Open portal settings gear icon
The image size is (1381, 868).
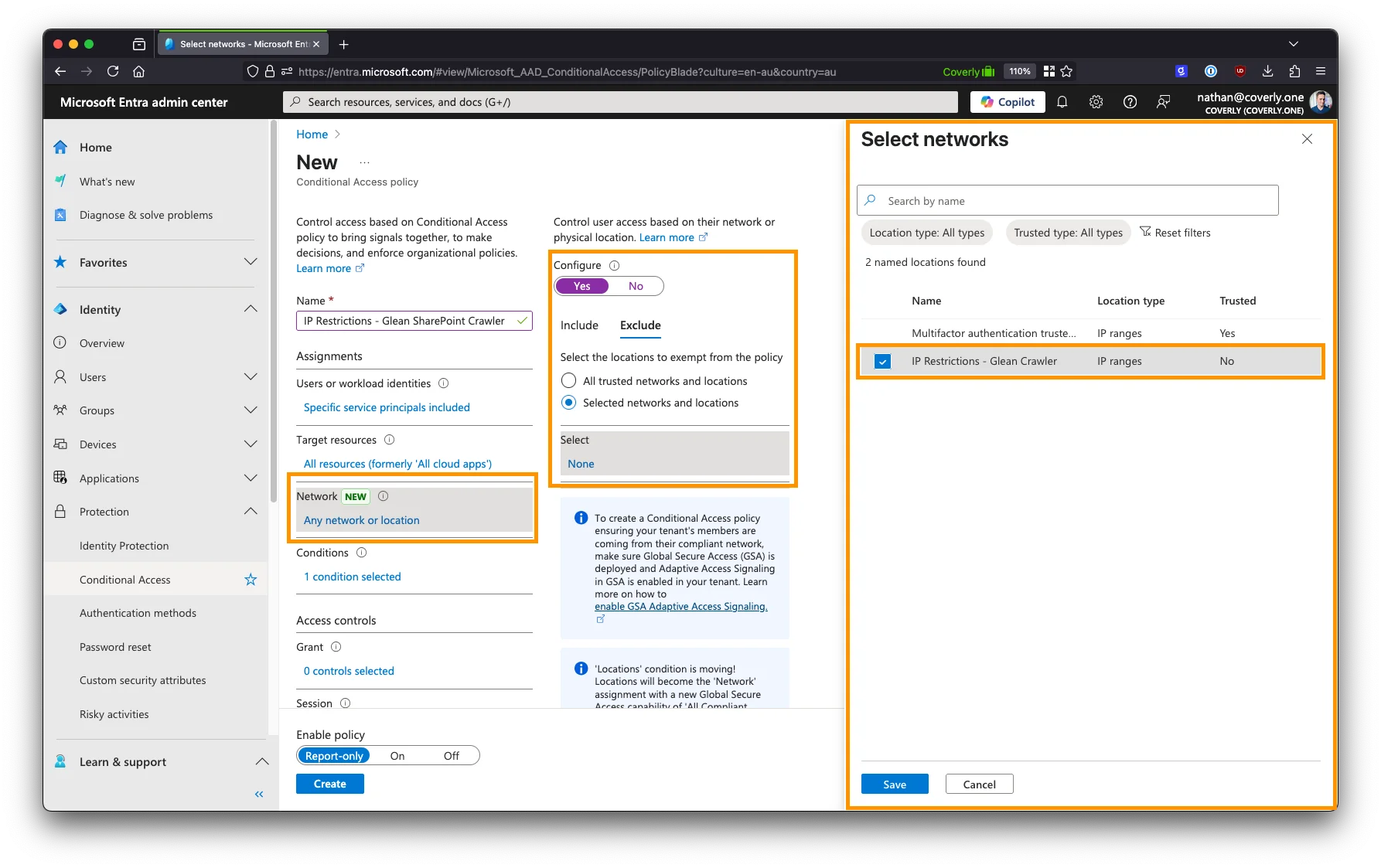tap(1096, 102)
